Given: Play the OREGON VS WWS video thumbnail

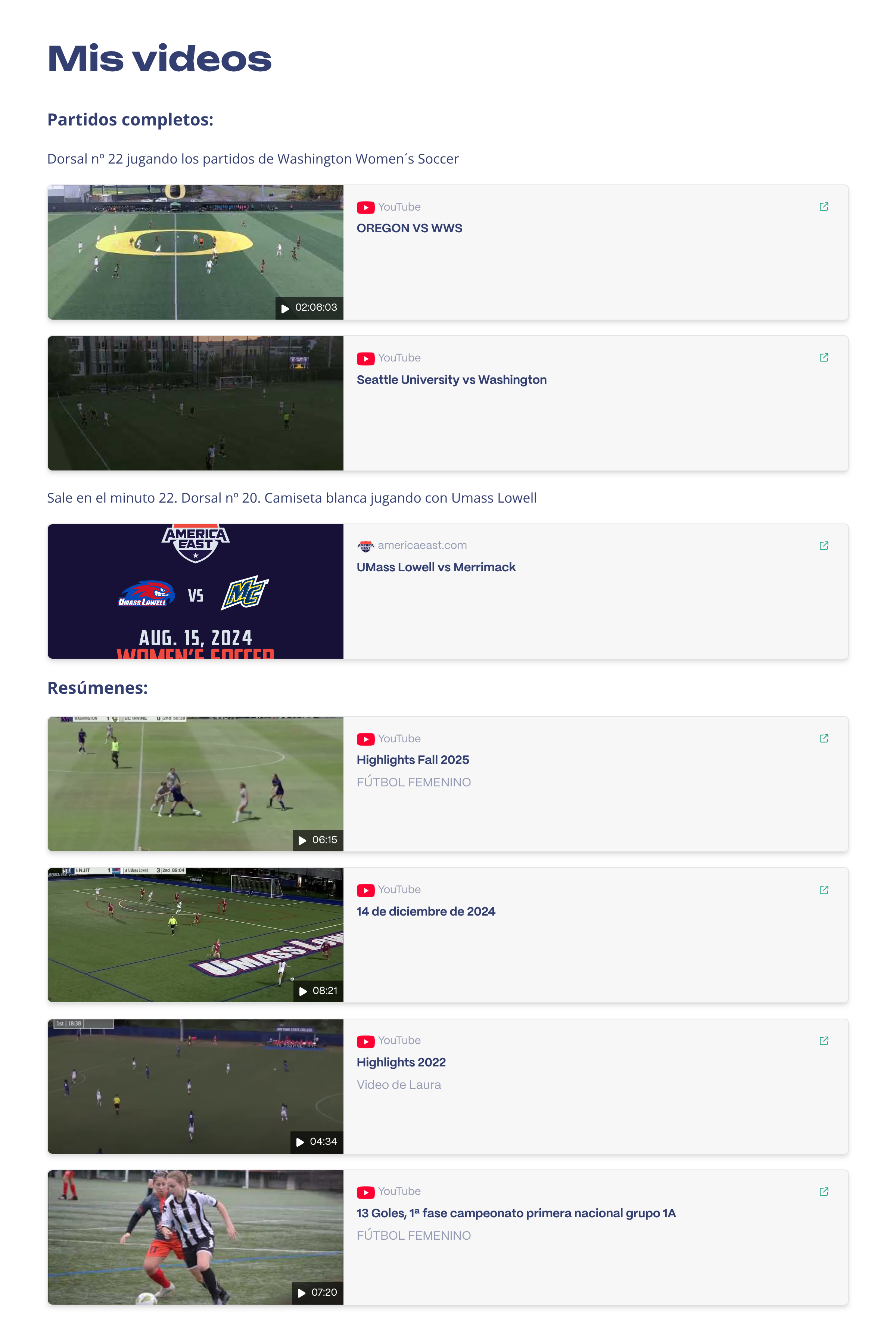Looking at the screenshot, I should 195,252.
